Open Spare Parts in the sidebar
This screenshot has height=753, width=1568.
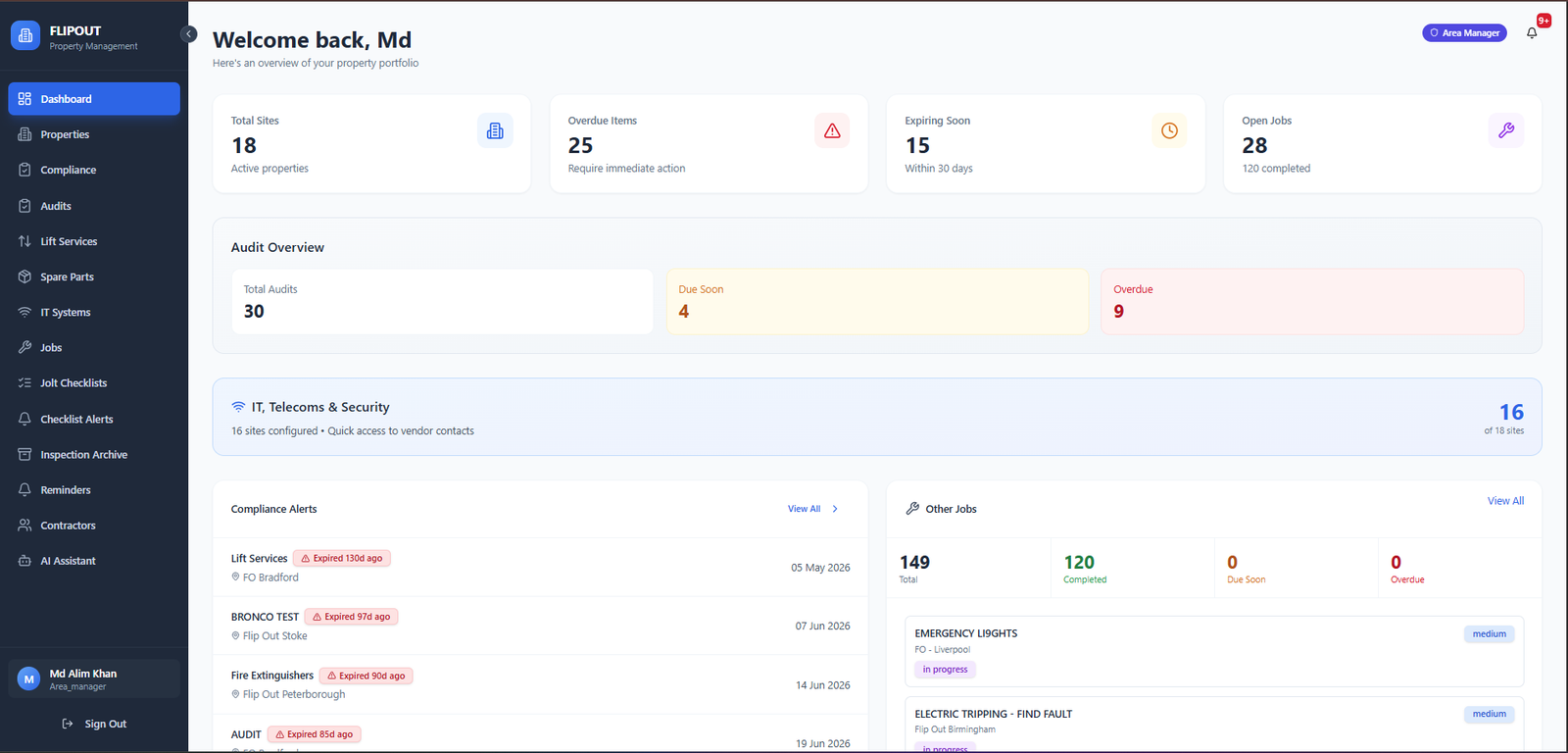(94, 276)
